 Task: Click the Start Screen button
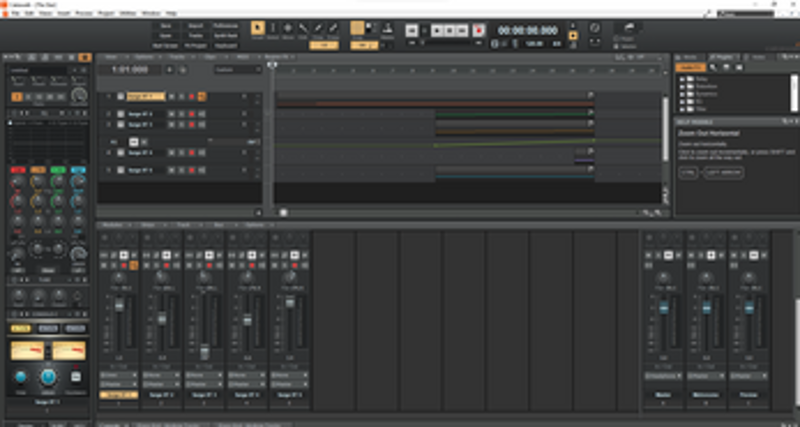point(165,45)
